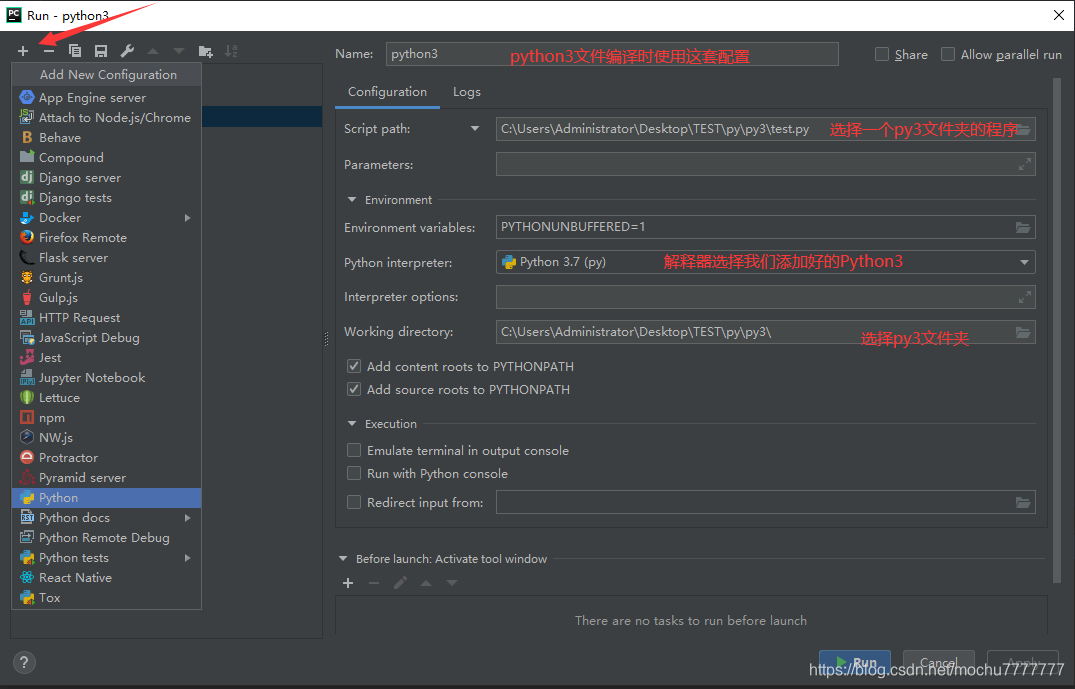1075x689 pixels.
Task: Select HTTP Request configuration type
Action: (106, 317)
